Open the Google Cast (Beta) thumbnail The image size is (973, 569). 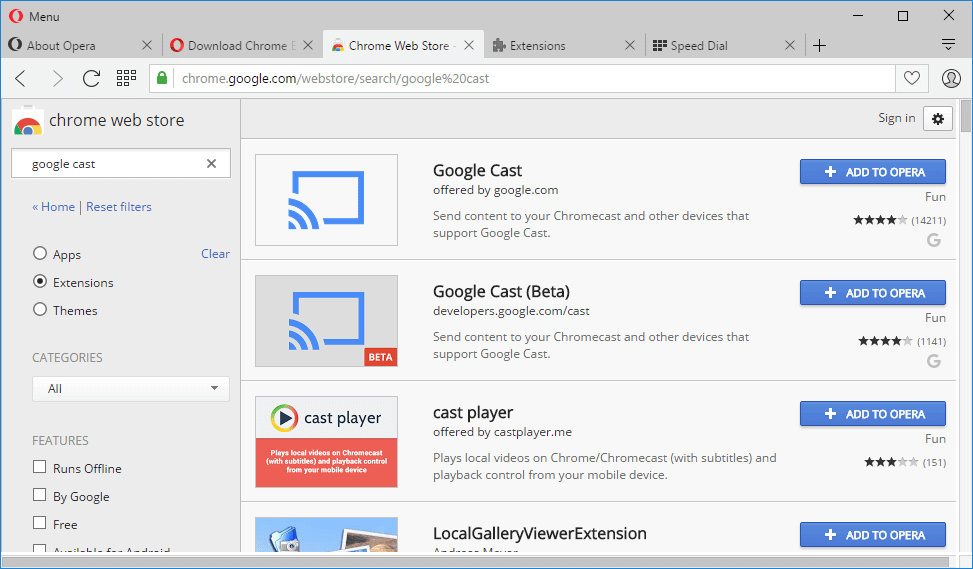pos(326,321)
